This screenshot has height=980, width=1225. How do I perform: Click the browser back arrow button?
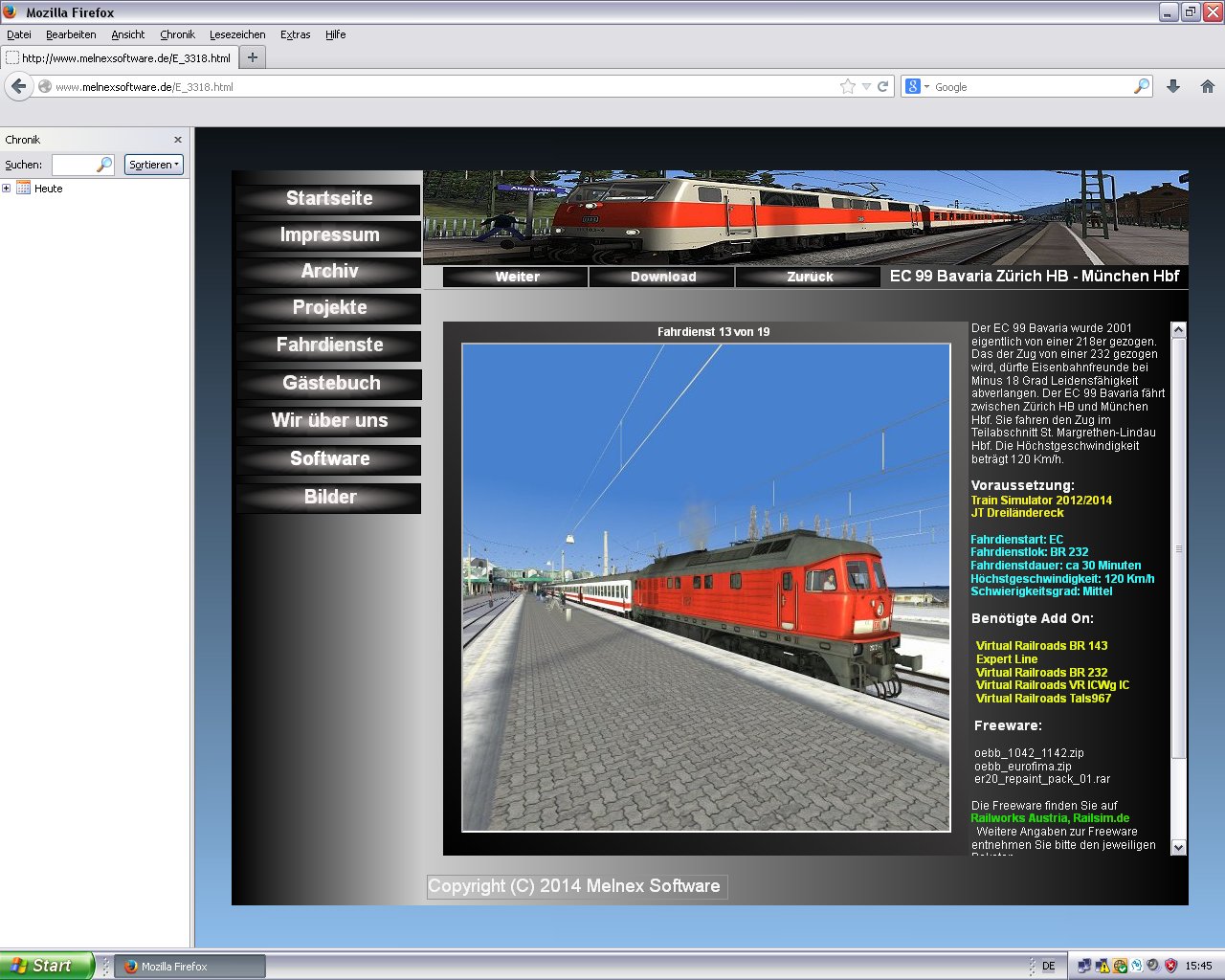[x=18, y=86]
